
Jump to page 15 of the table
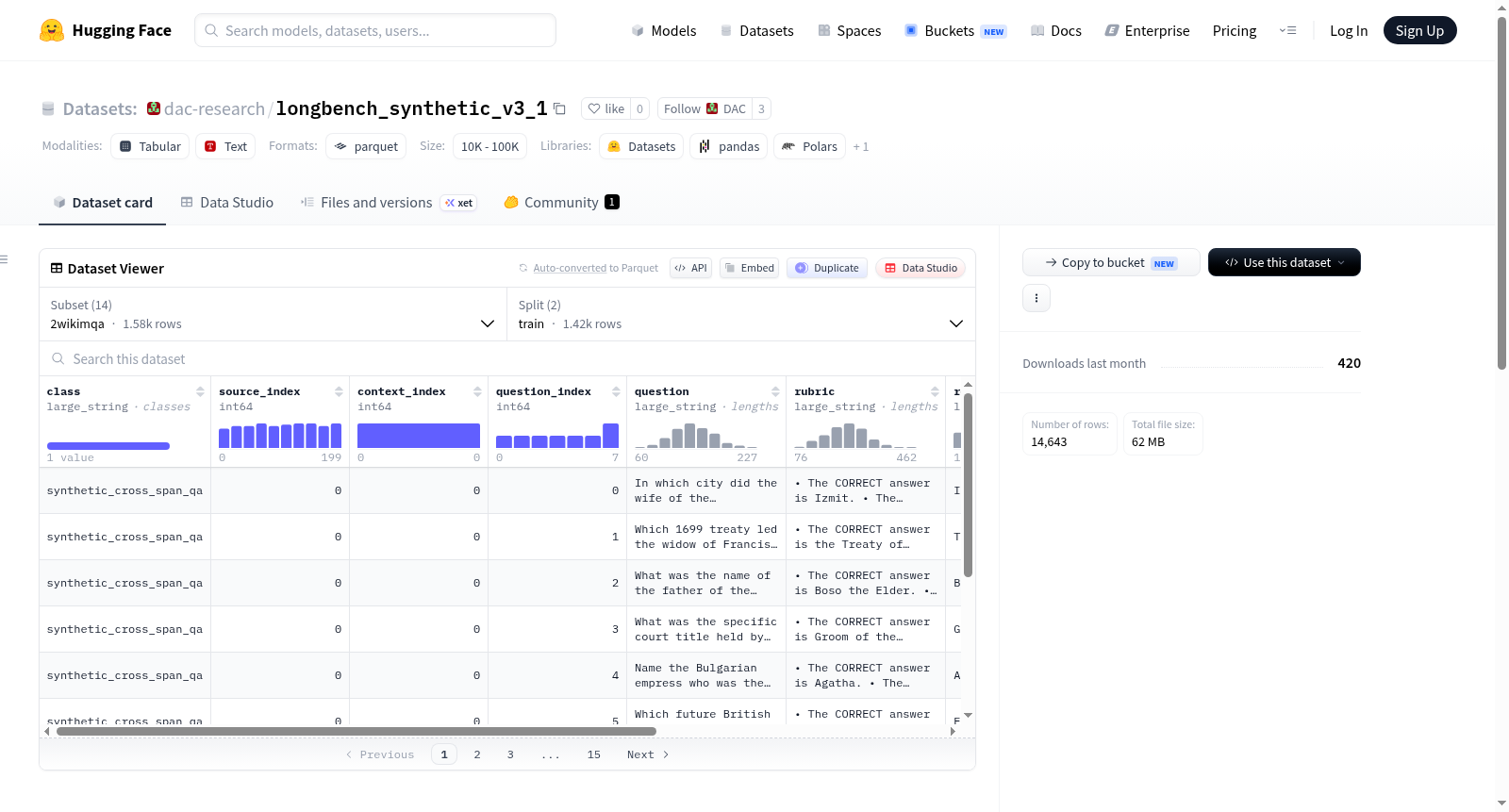[594, 754]
